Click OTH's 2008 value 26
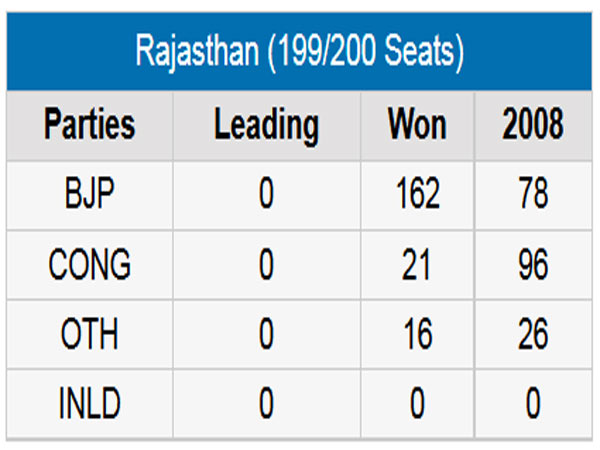The image size is (600, 450). click(533, 334)
